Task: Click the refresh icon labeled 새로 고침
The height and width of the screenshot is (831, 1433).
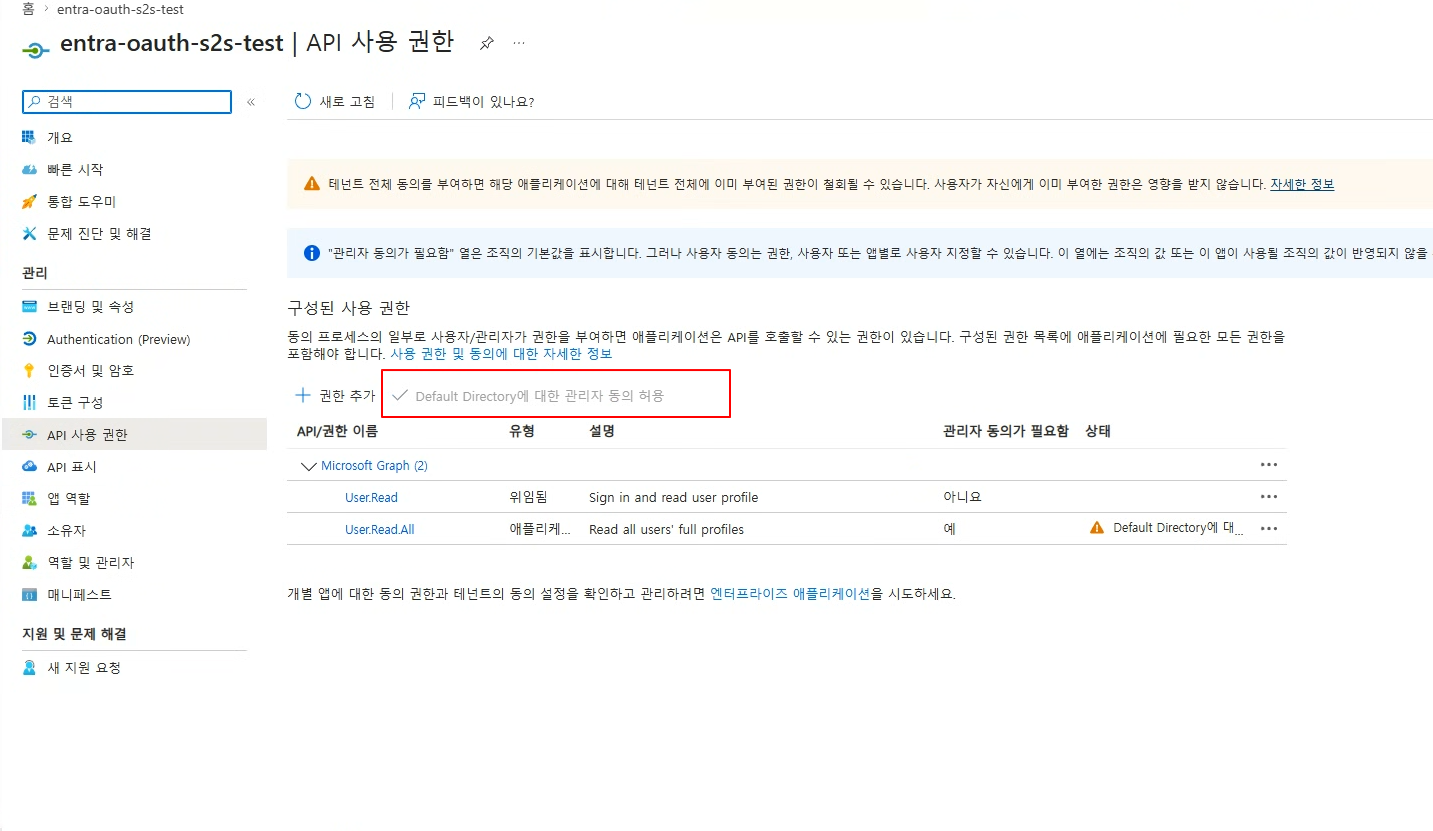Action: click(x=302, y=101)
